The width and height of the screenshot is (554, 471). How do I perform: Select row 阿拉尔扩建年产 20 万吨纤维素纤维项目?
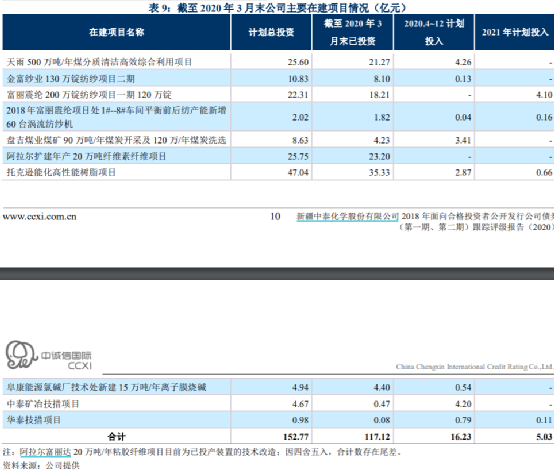(278, 156)
